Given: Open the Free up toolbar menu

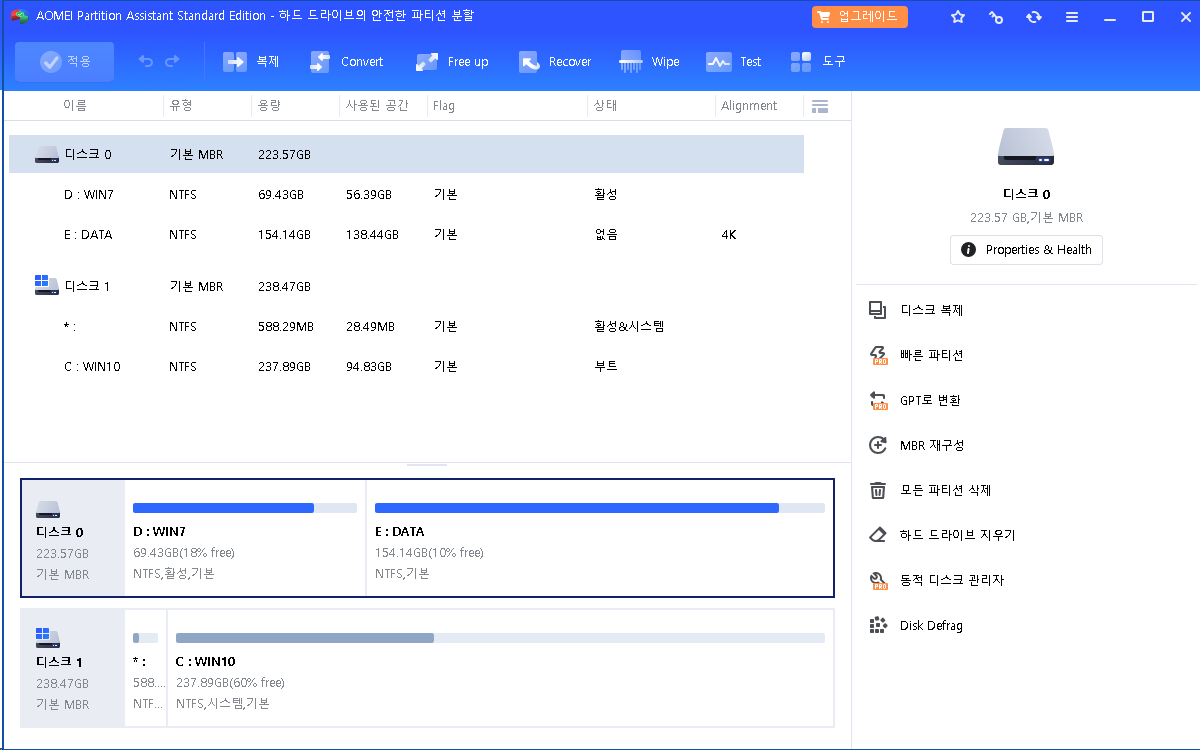Looking at the screenshot, I should [x=452, y=62].
